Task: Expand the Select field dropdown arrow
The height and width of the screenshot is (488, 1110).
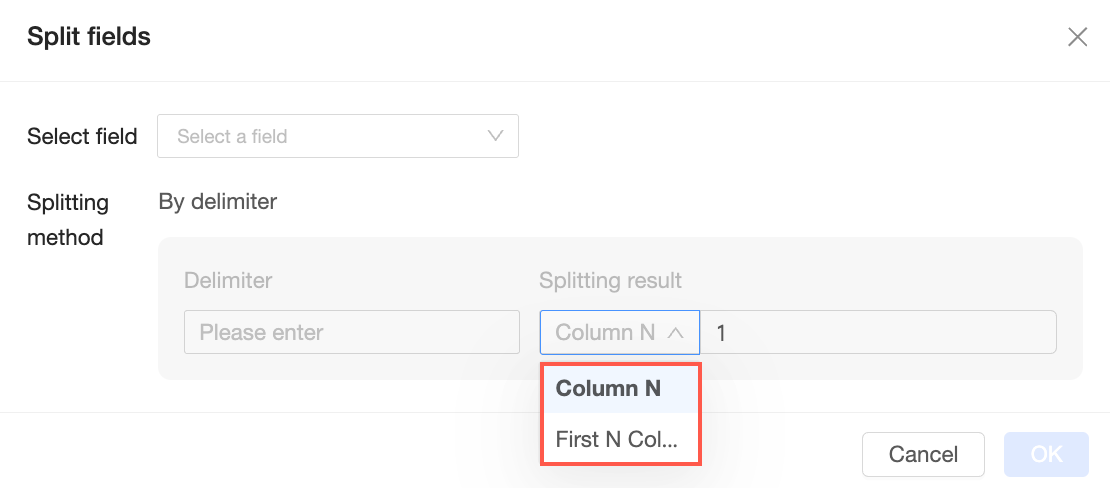Action: (x=495, y=136)
